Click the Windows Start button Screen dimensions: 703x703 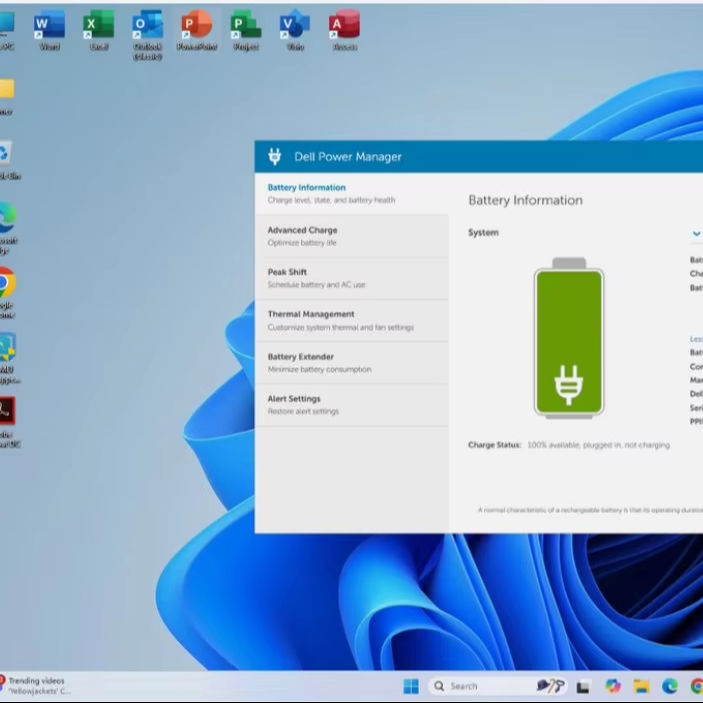410,686
